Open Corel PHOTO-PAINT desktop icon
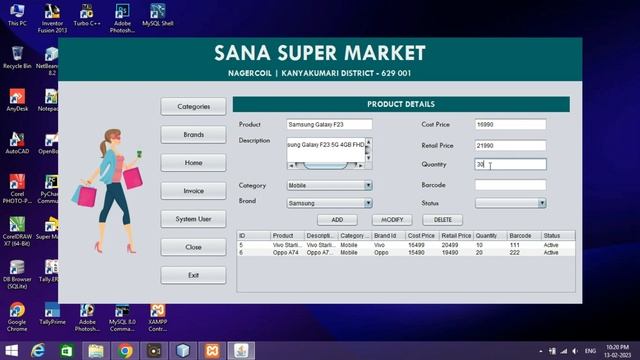This screenshot has width=640, height=360. (17, 189)
